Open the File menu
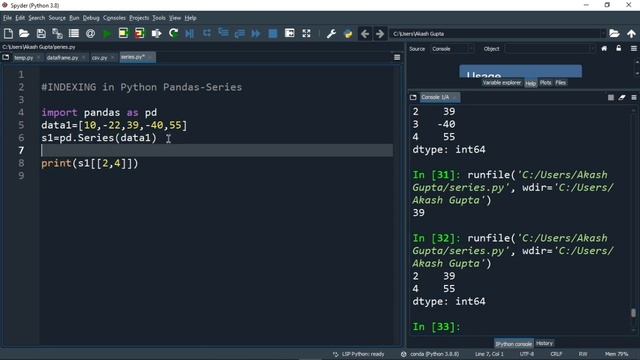 pyautogui.click(x=7, y=18)
